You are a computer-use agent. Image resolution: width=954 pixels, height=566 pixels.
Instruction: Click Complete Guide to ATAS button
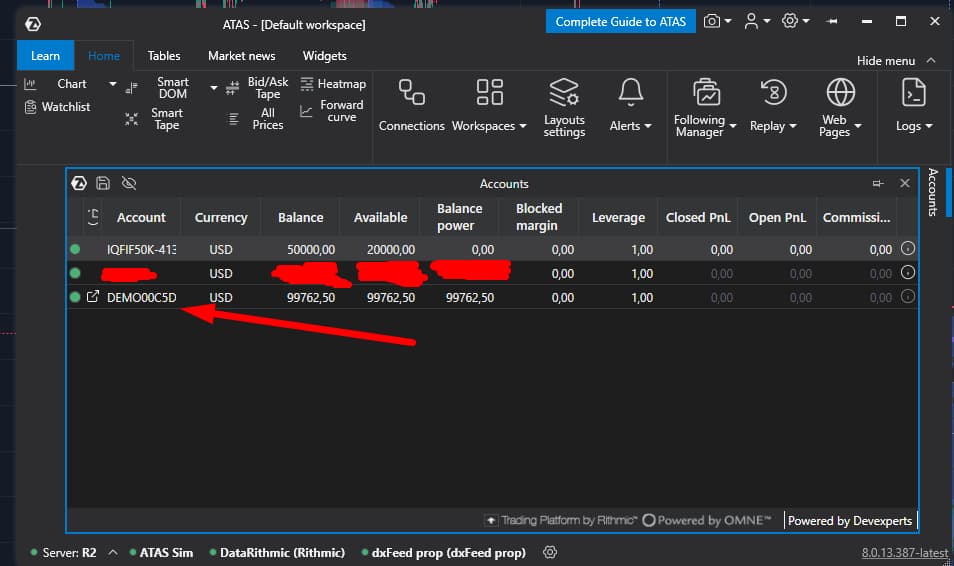pos(621,22)
